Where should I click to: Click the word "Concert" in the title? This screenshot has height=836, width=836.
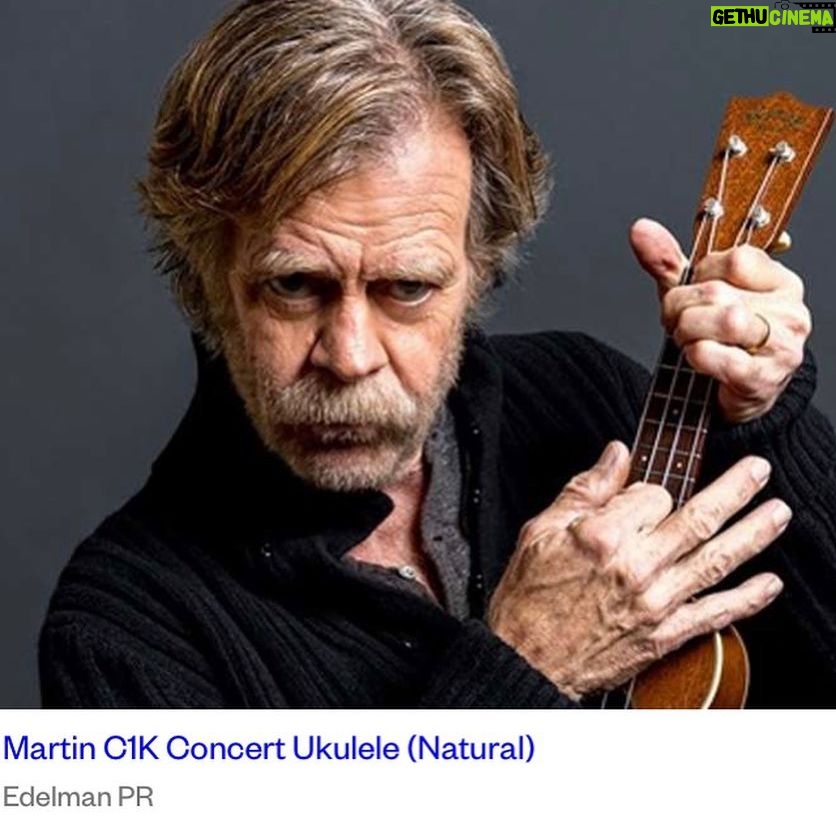pyautogui.click(x=225, y=748)
